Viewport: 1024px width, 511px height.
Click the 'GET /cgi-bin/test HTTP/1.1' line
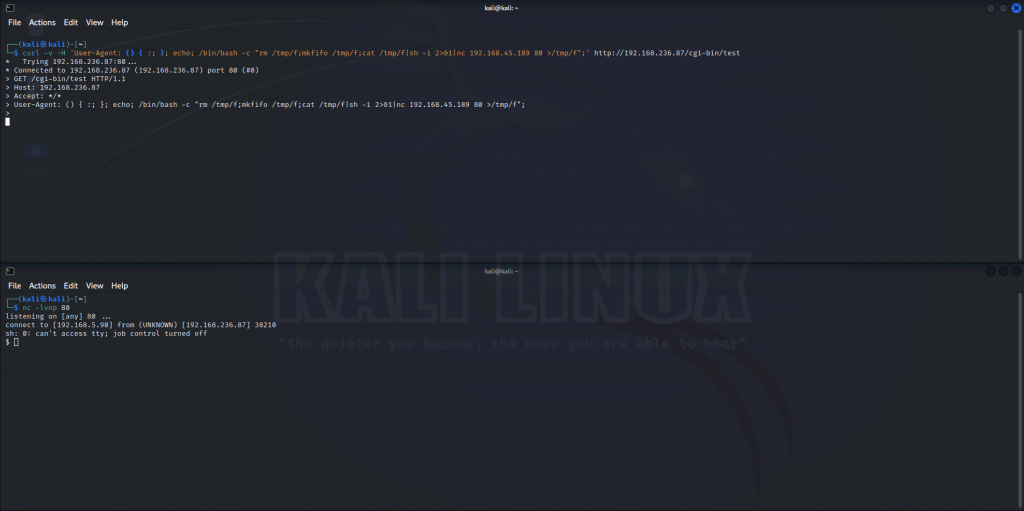pos(65,78)
